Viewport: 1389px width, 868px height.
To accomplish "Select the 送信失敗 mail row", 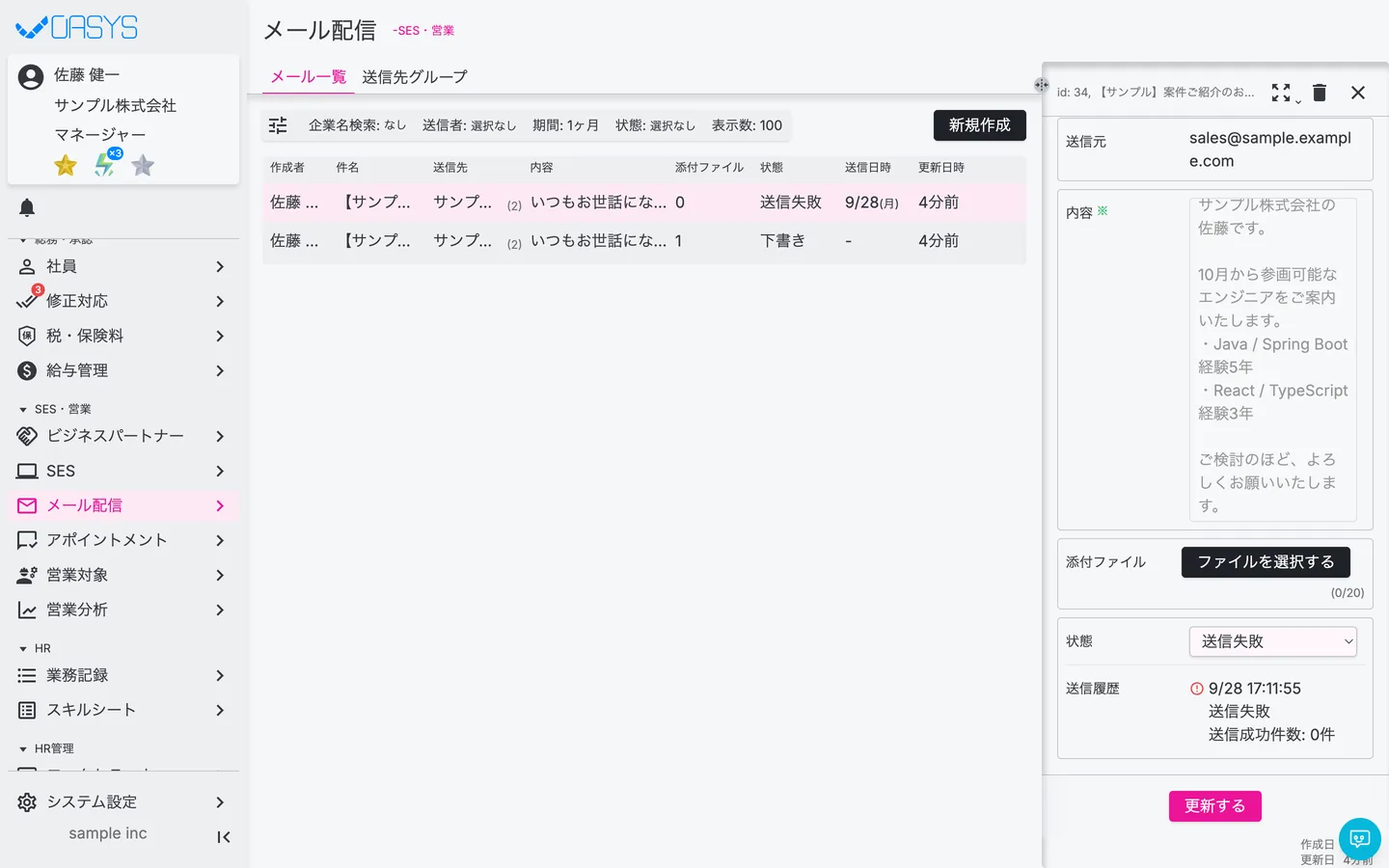I will 644,203.
